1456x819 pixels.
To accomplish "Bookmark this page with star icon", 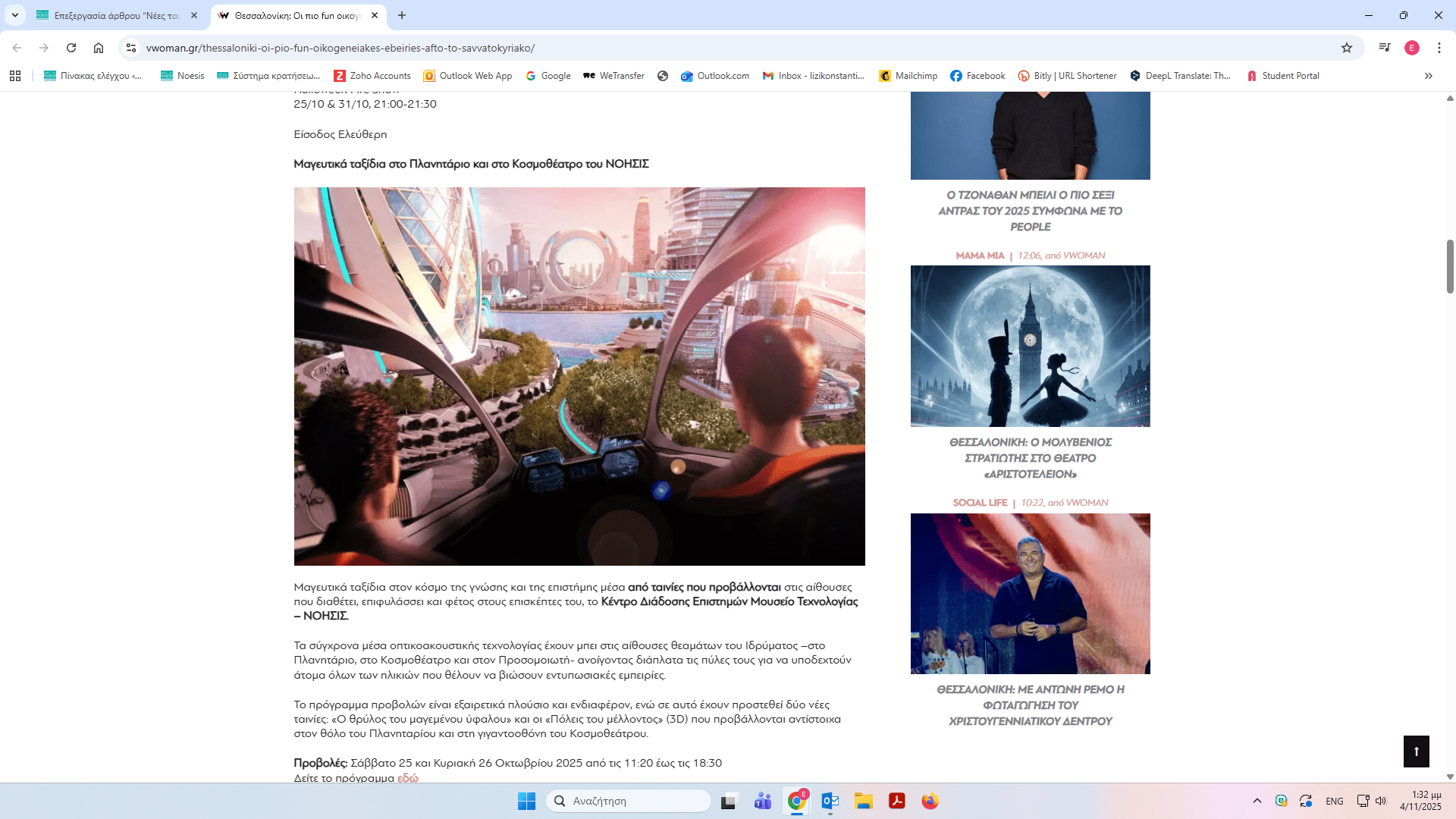I will (x=1347, y=48).
